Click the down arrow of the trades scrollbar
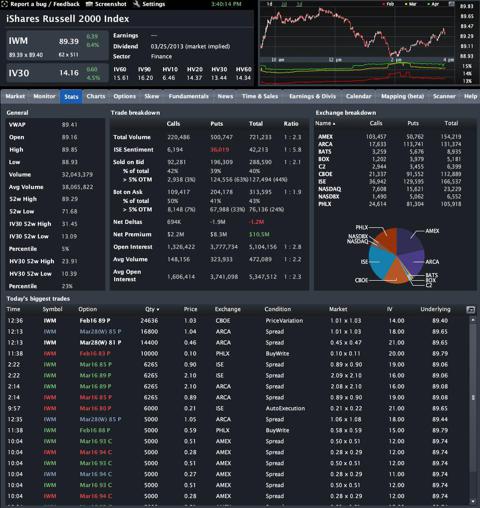This screenshot has height=508, width=480. click(x=473, y=501)
